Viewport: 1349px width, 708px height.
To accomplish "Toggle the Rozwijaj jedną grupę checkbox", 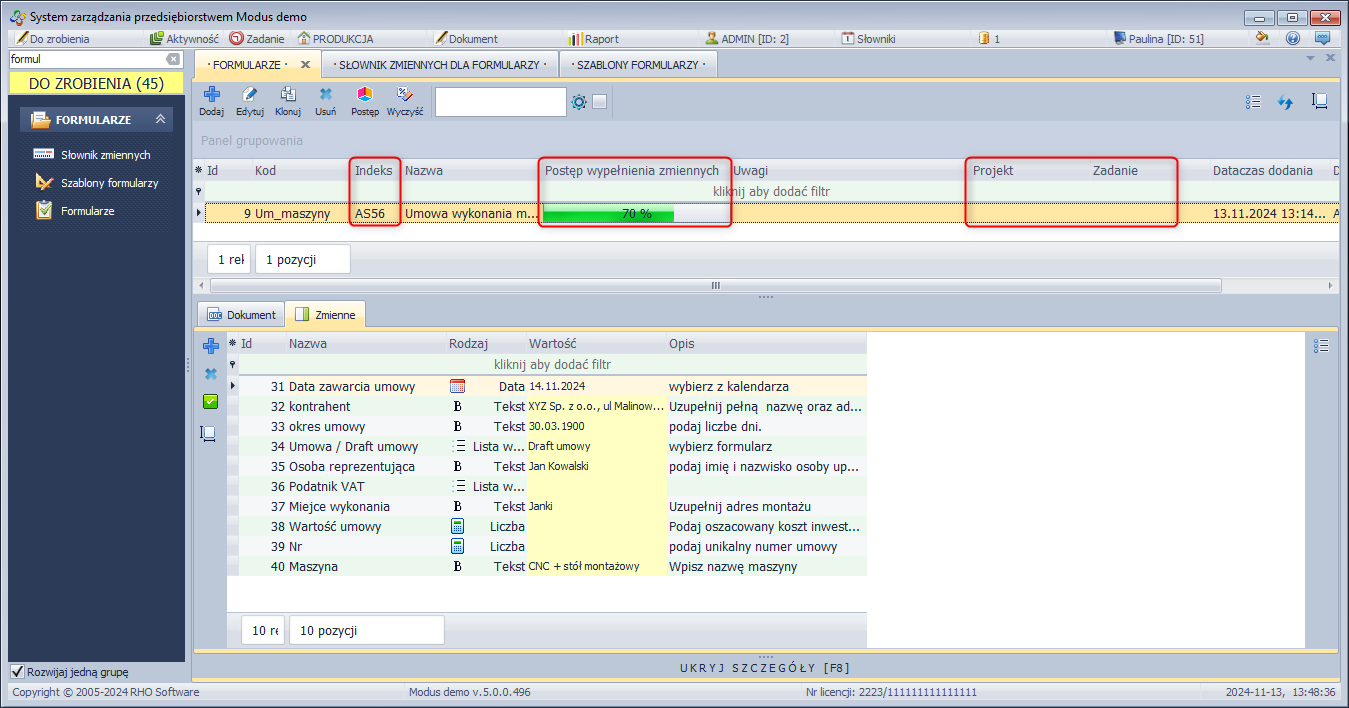I will coord(17,672).
